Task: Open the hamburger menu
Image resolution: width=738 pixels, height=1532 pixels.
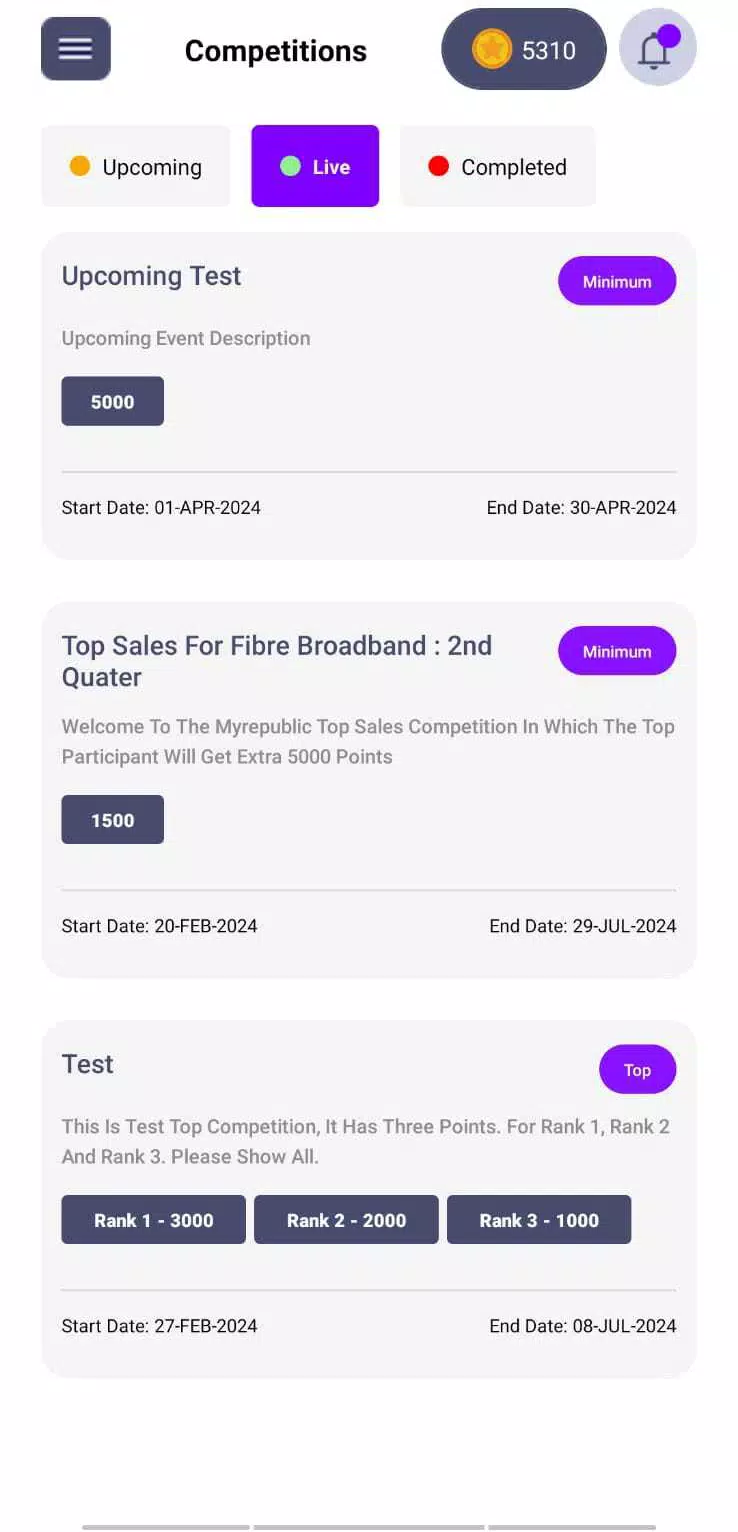Action: 75,49
